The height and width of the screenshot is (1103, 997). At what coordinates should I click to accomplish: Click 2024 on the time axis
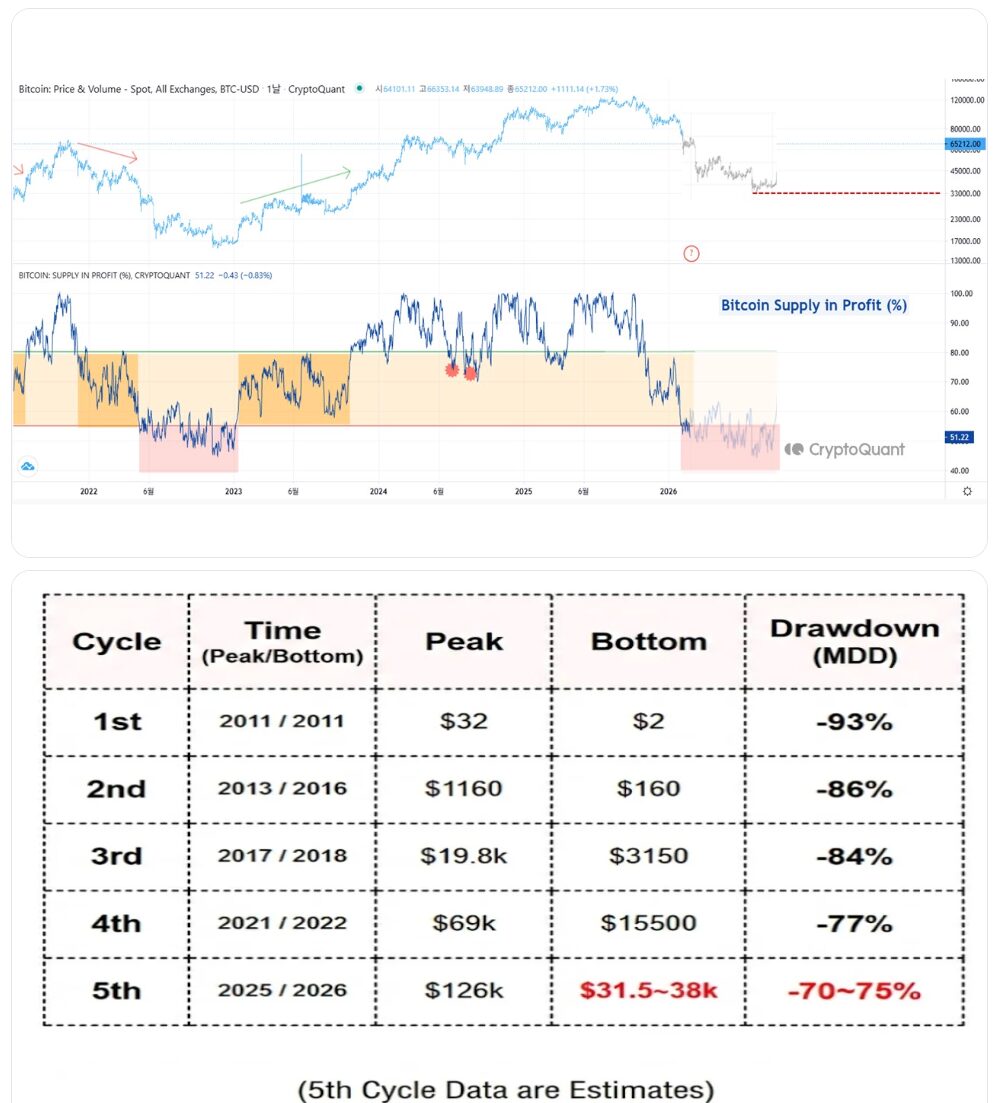(x=378, y=491)
